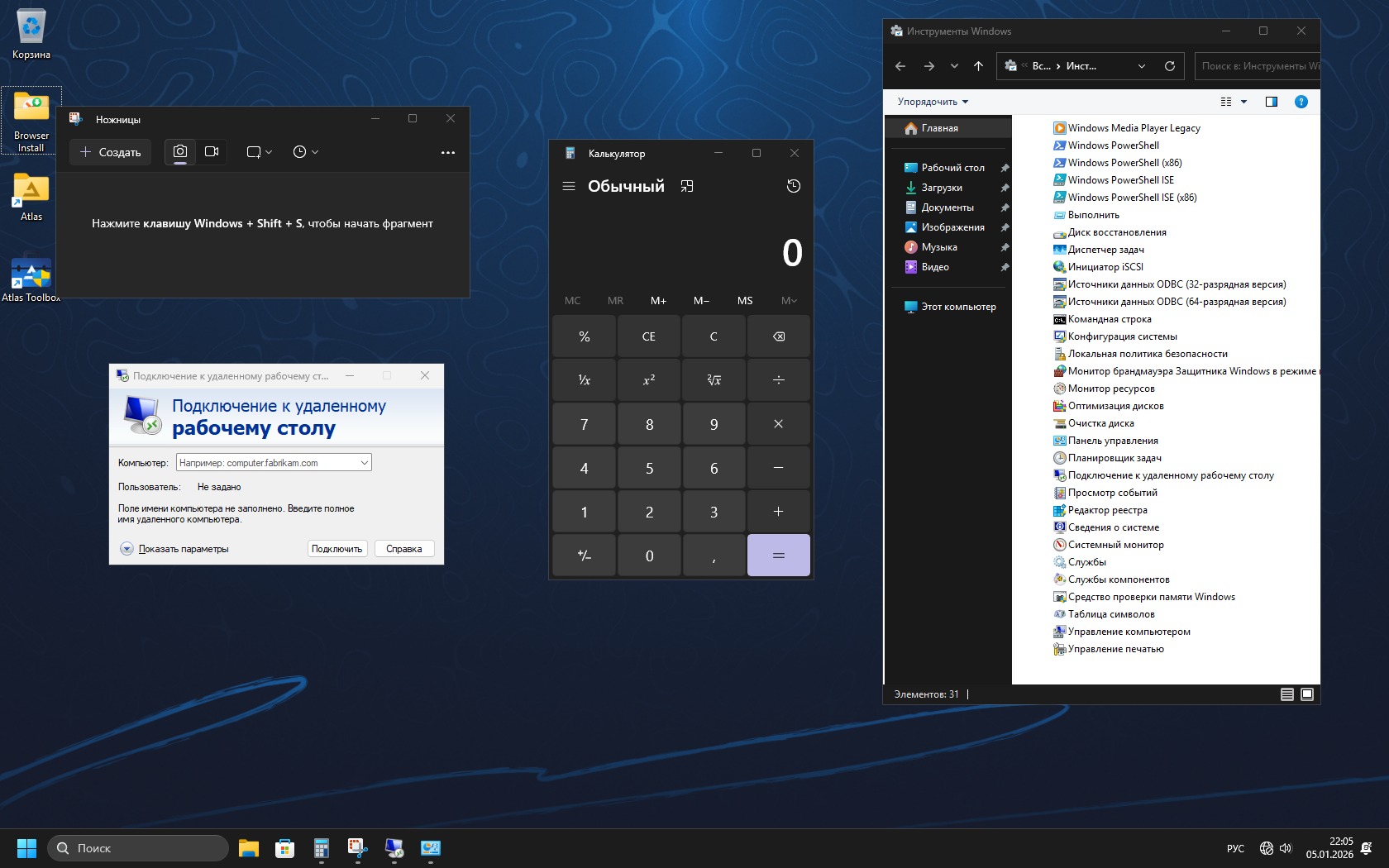This screenshot has width=1389, height=868.
Task: Open the Calculator navigation hamburger menu
Action: click(x=569, y=186)
